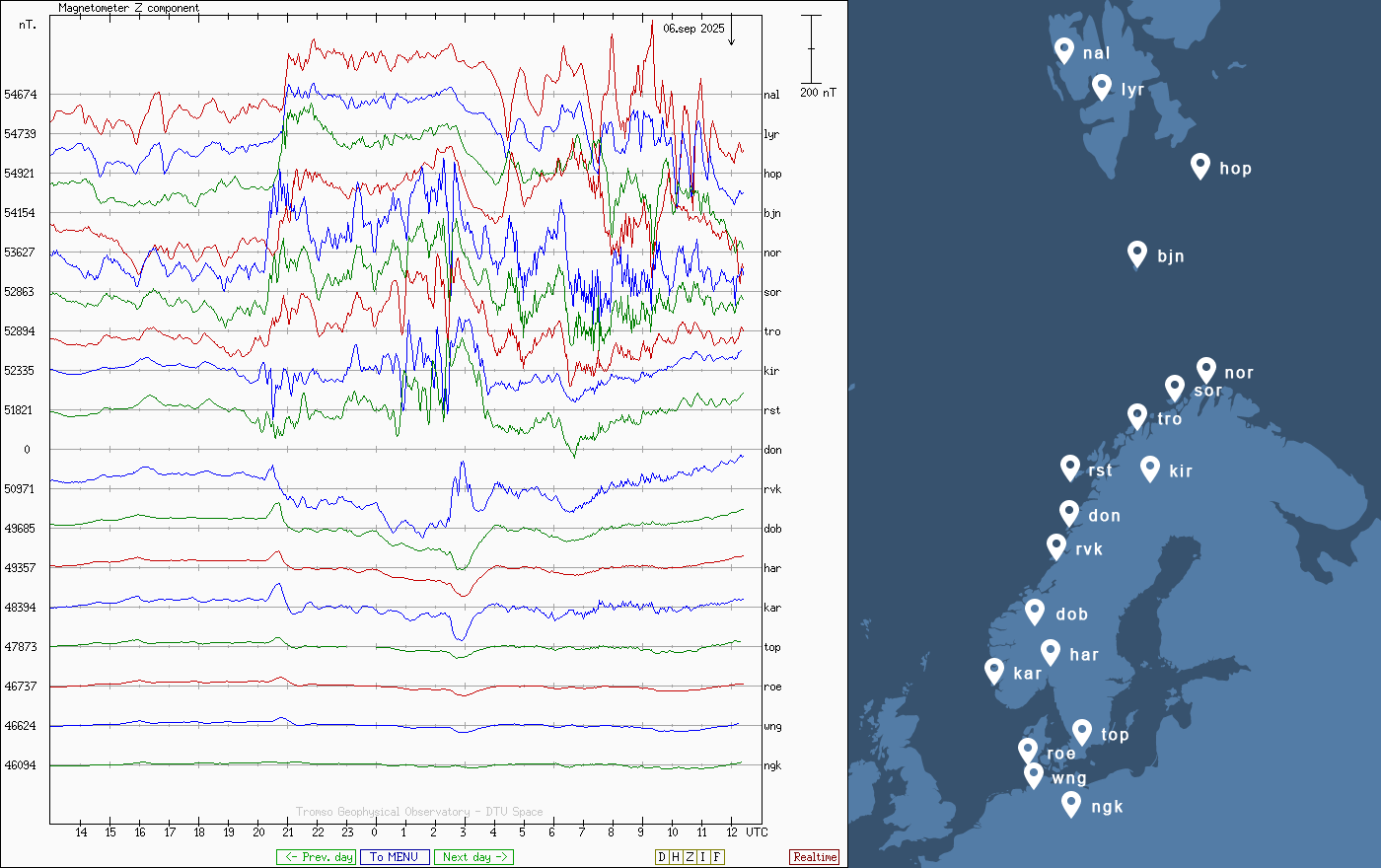Click the baseline value 46094
Image resolution: width=1381 pixels, height=868 pixels.
click(x=20, y=765)
